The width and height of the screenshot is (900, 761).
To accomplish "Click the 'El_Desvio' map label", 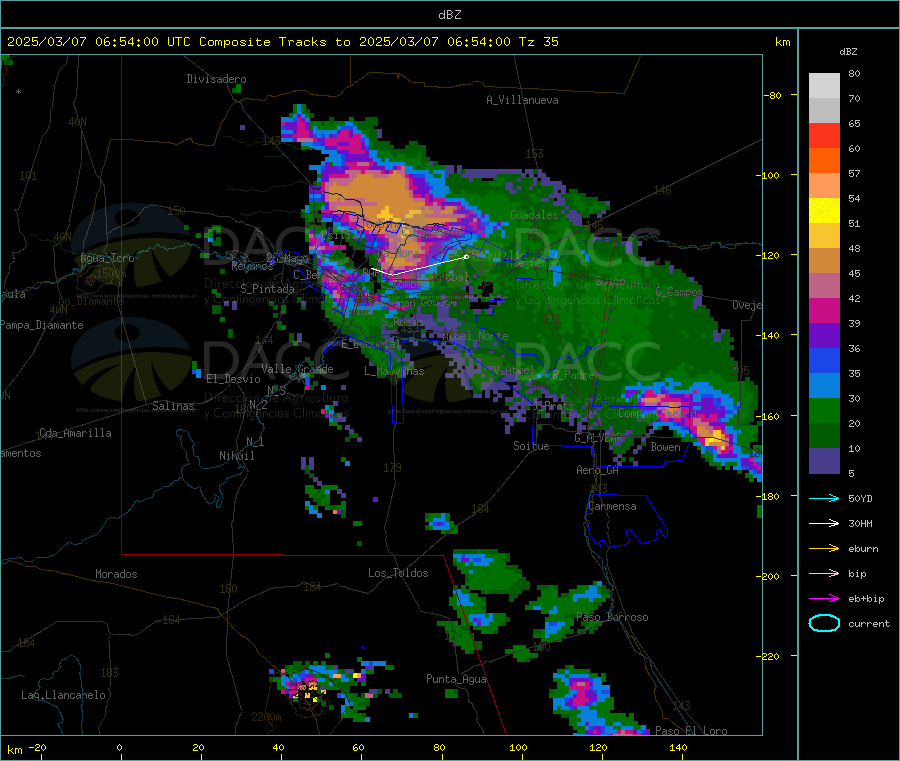I will [x=234, y=379].
